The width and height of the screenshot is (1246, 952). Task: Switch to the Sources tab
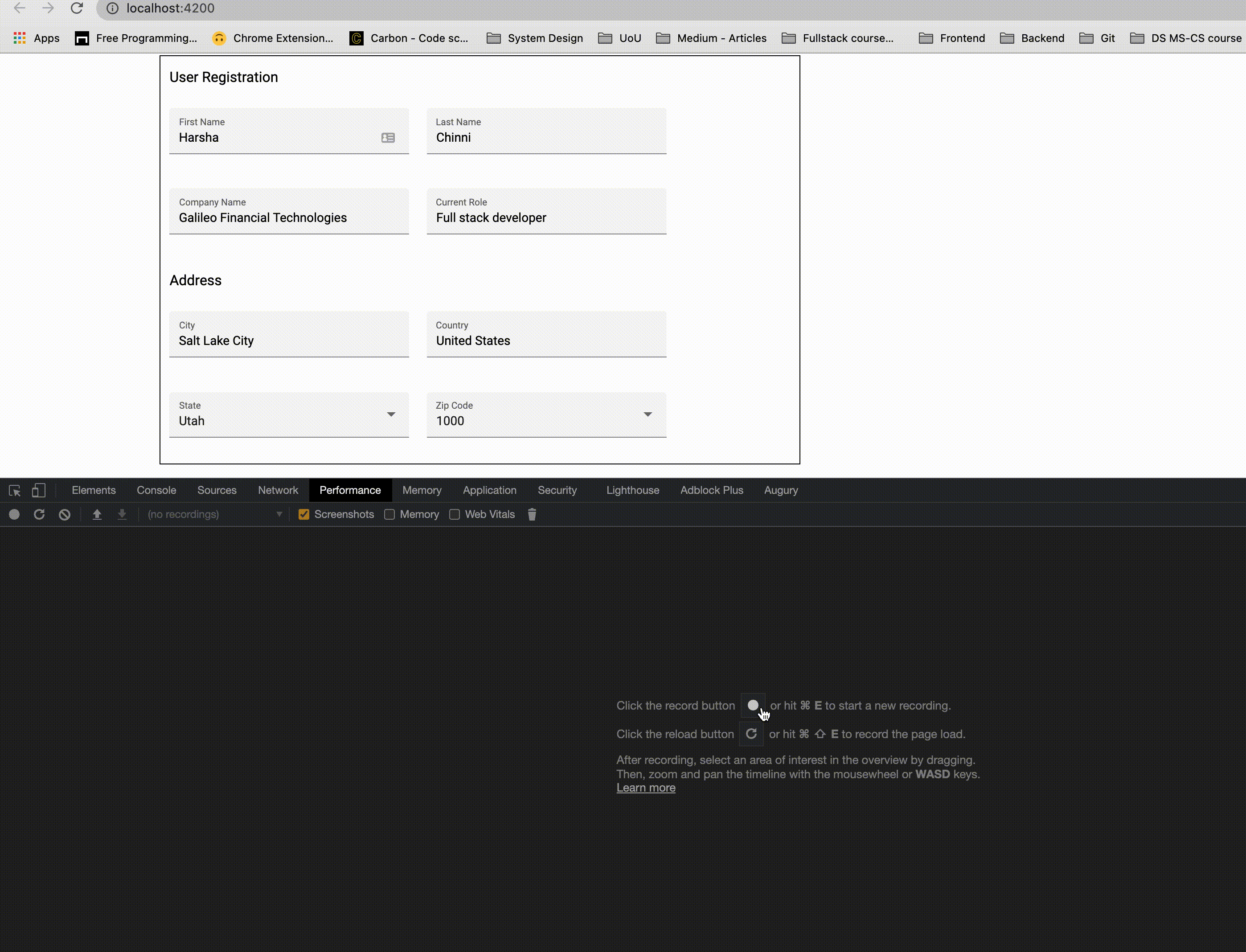click(x=217, y=490)
